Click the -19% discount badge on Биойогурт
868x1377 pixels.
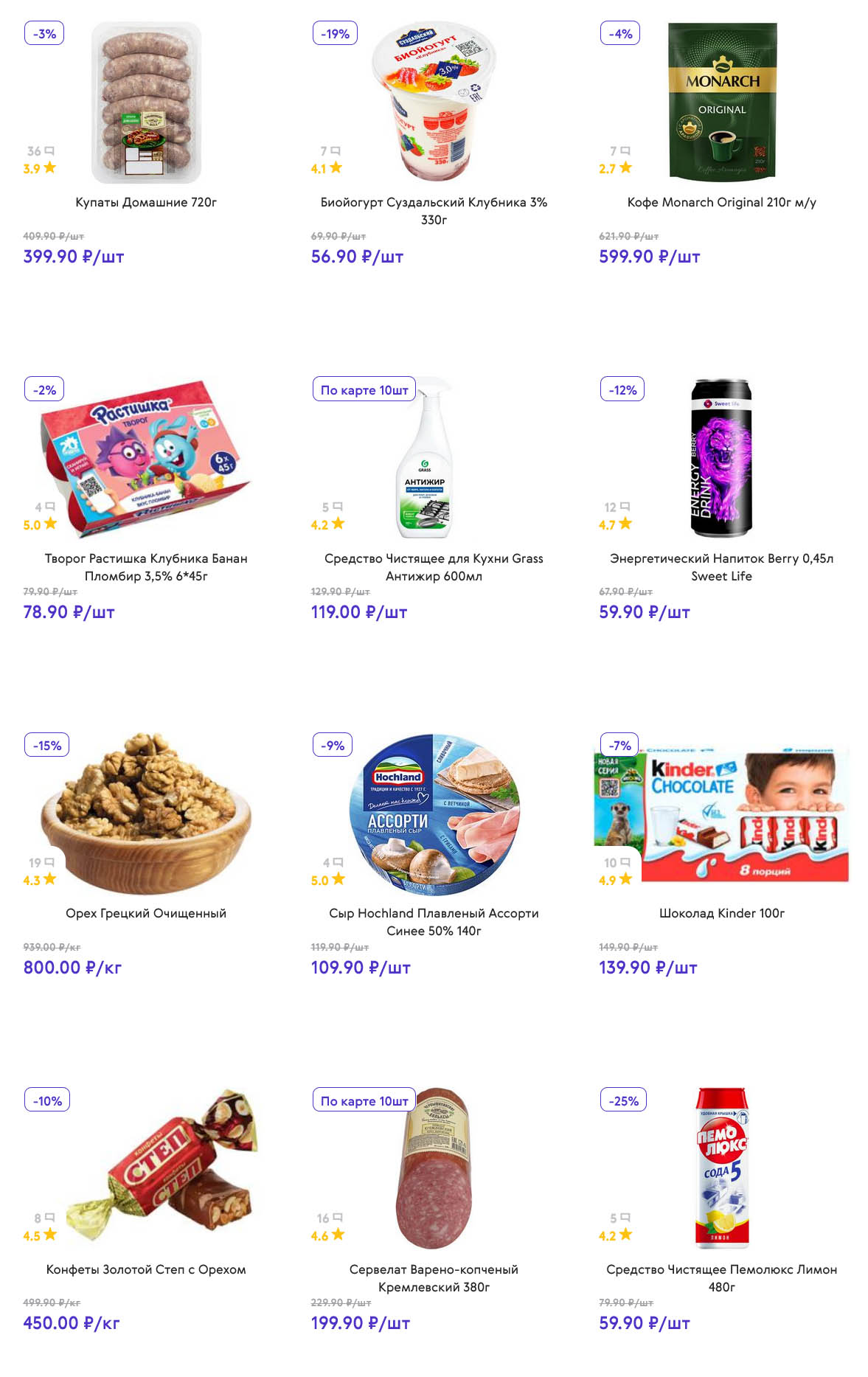(x=335, y=33)
